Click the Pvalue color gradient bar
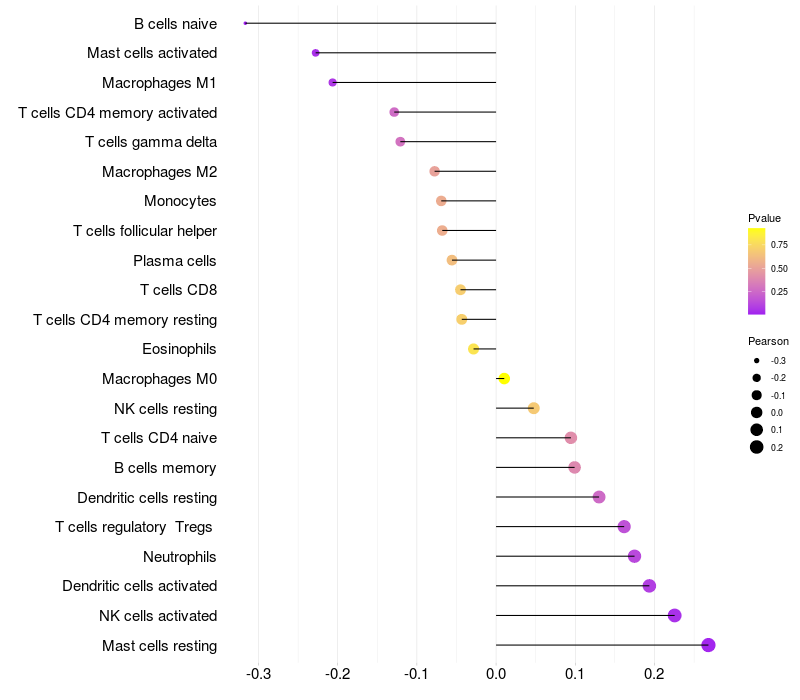The width and height of the screenshot is (800, 700). (756, 271)
